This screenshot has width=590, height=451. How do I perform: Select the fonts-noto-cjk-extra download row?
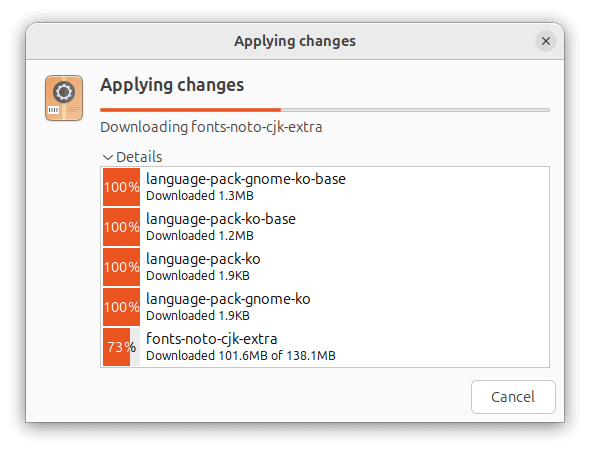pyautogui.click(x=325, y=347)
